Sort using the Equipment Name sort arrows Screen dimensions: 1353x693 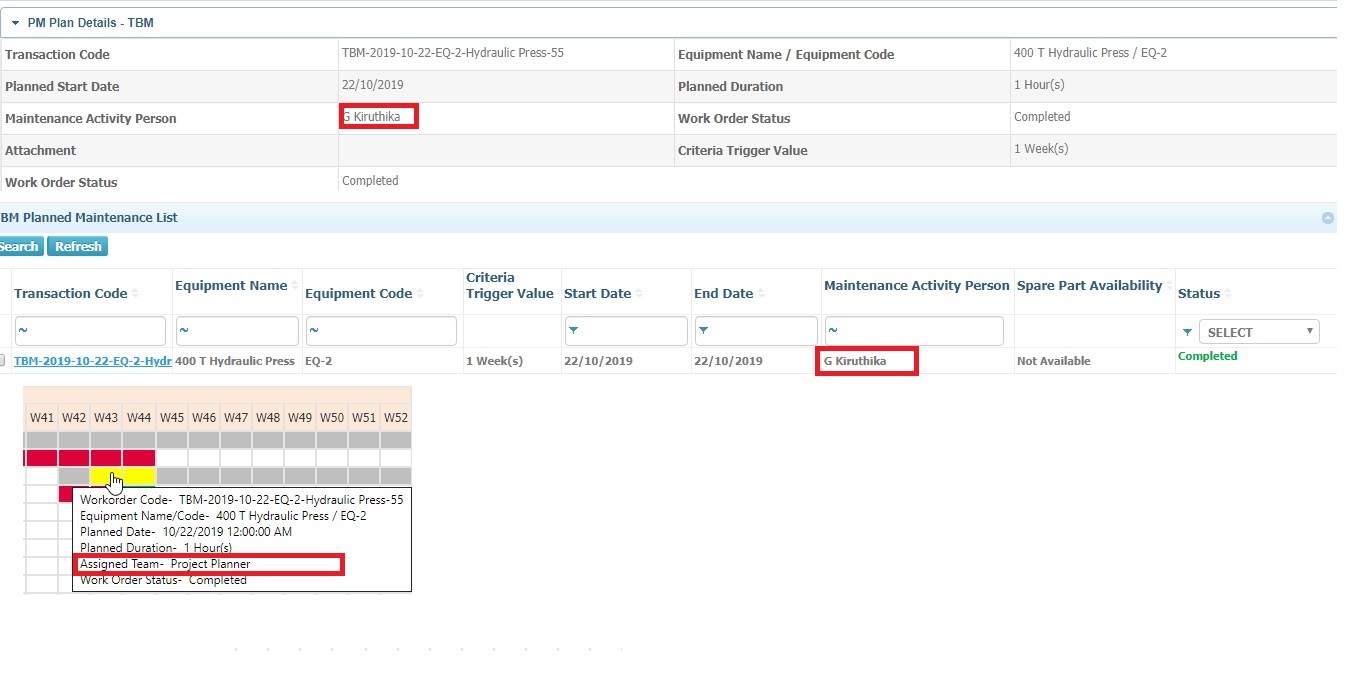click(295, 286)
